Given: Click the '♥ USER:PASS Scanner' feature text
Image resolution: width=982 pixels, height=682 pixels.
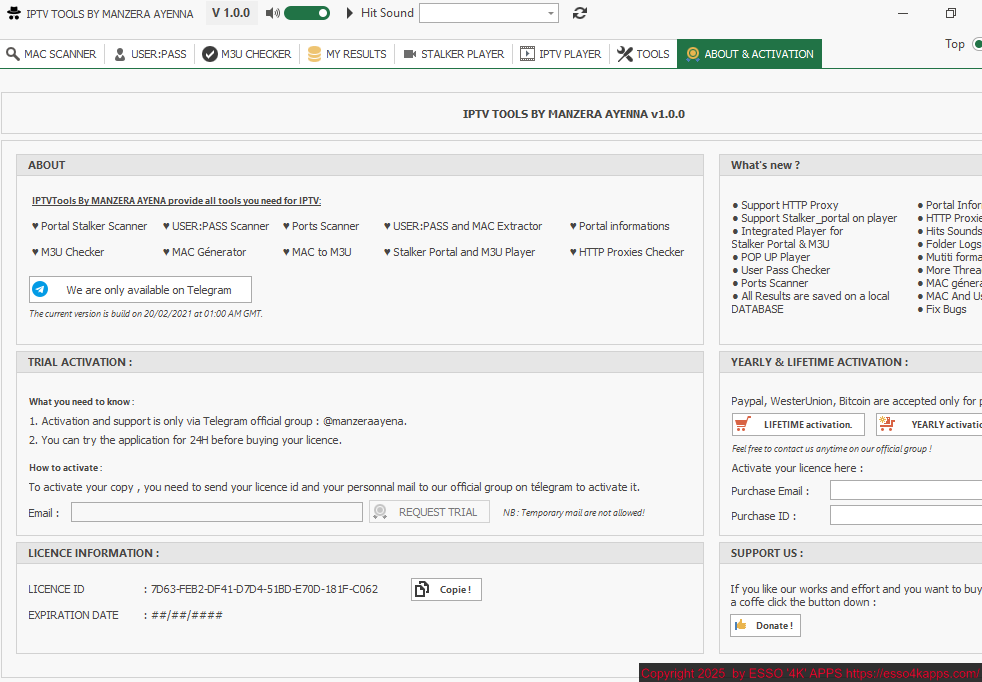Looking at the screenshot, I should pos(216,226).
